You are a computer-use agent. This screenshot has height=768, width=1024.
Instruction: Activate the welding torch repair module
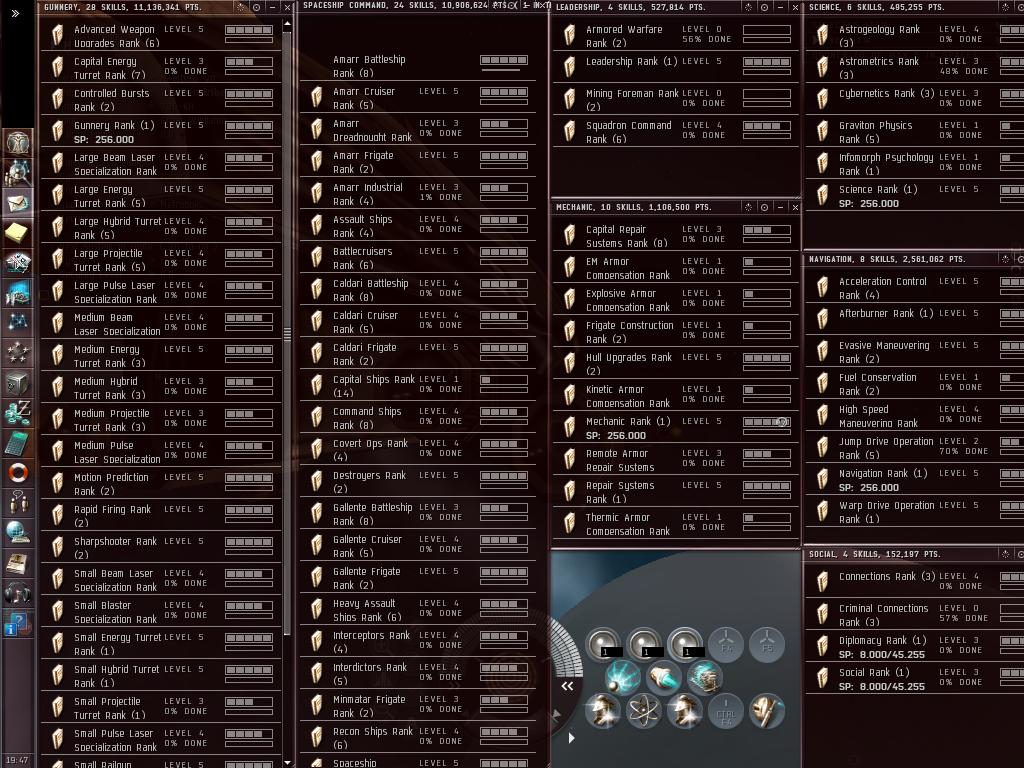(767, 711)
